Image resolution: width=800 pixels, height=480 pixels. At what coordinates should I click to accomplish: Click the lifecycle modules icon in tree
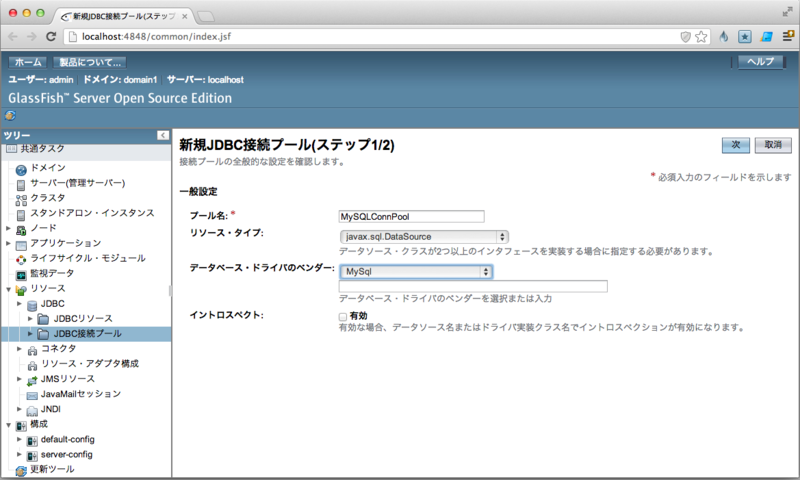[20, 258]
